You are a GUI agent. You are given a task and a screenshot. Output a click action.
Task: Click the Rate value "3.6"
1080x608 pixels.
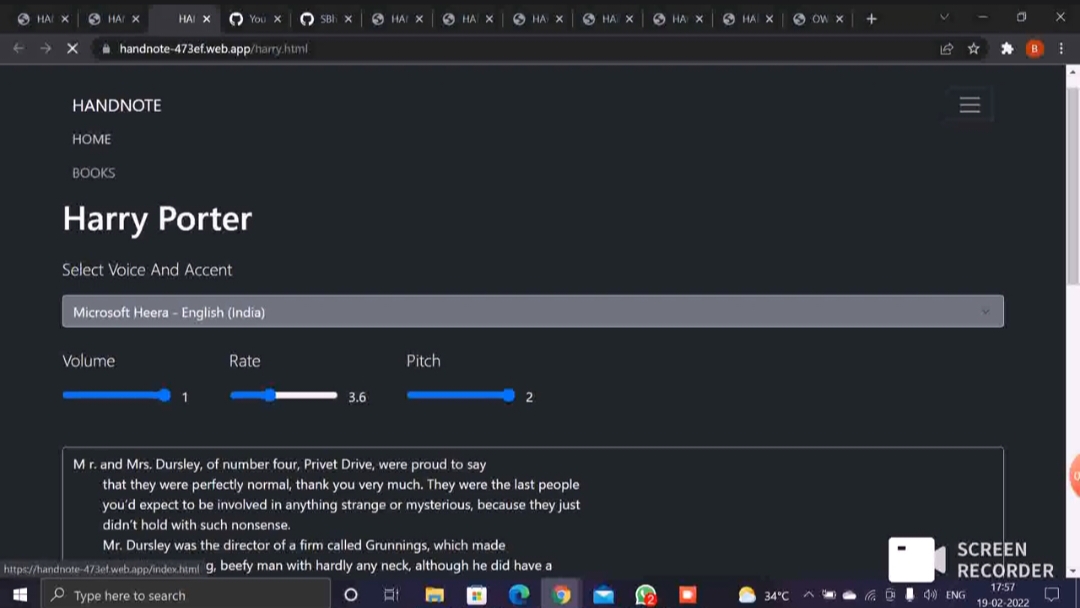coord(357,397)
